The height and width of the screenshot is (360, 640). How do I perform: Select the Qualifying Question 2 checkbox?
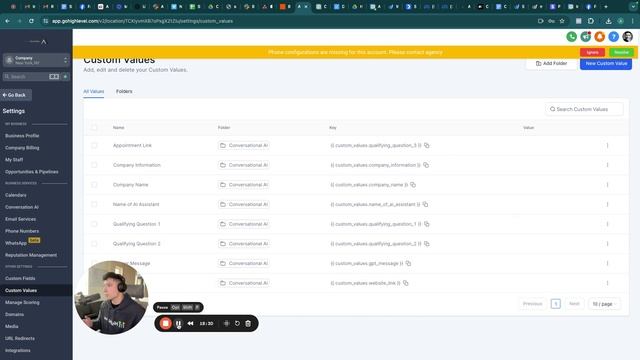pos(94,244)
